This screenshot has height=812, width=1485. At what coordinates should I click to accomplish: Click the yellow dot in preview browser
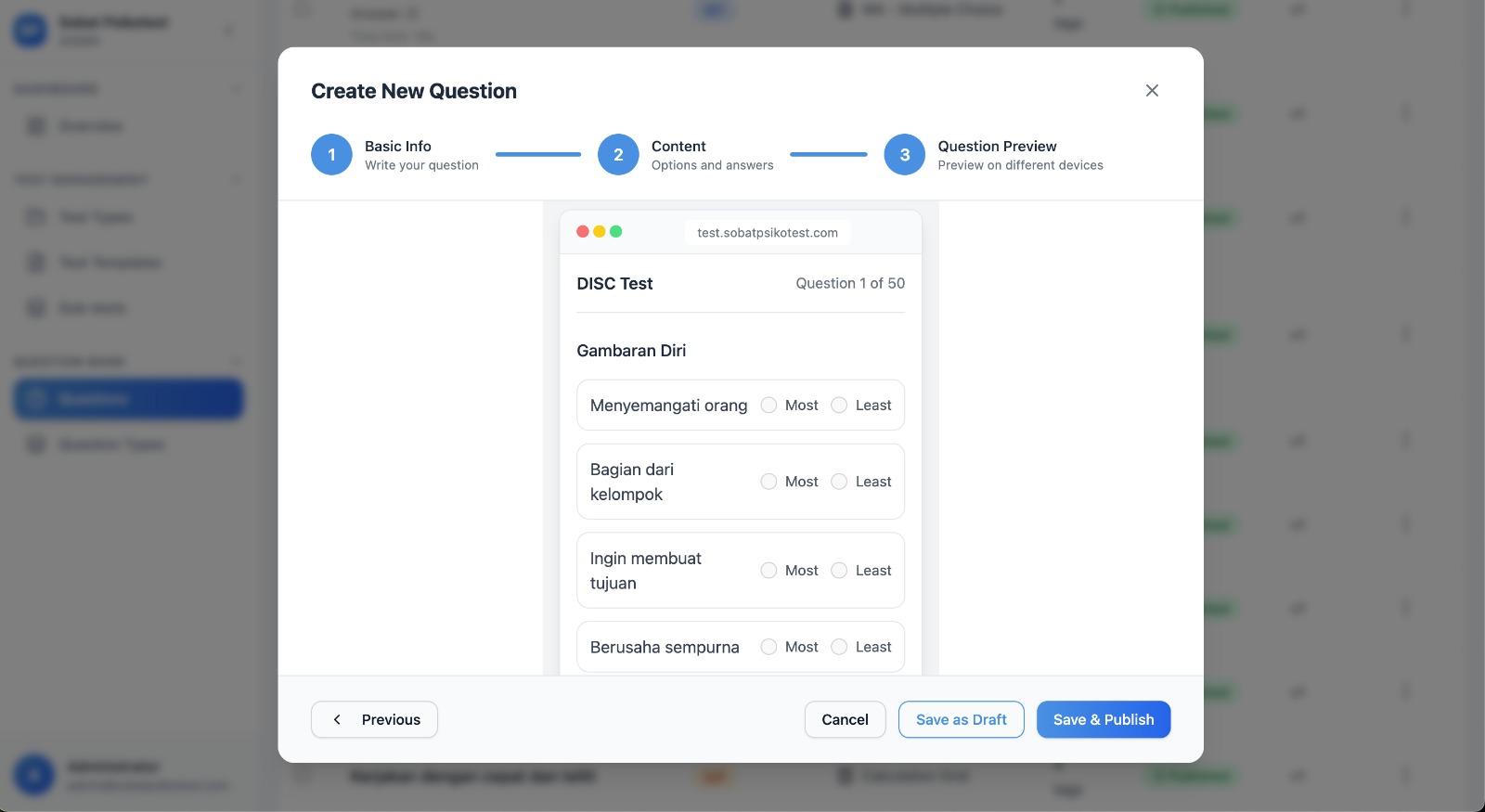(x=600, y=232)
